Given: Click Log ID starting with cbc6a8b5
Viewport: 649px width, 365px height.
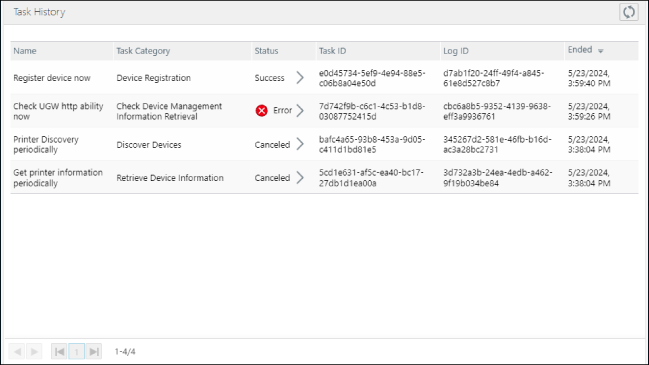Looking at the screenshot, I should pos(497,111).
